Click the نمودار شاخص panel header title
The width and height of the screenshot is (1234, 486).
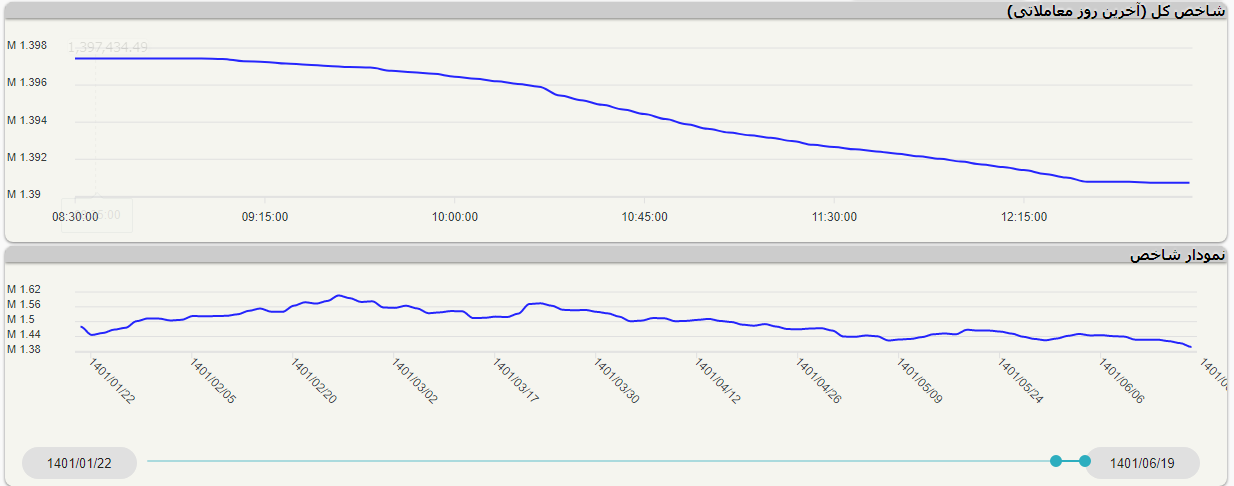tap(1177, 255)
